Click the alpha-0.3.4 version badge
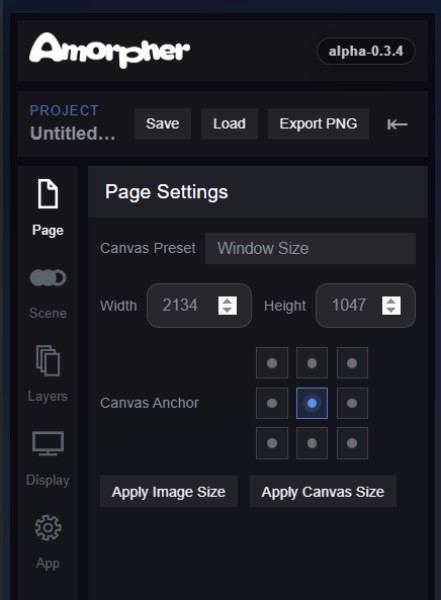This screenshot has height=600, width=441. click(x=366, y=51)
